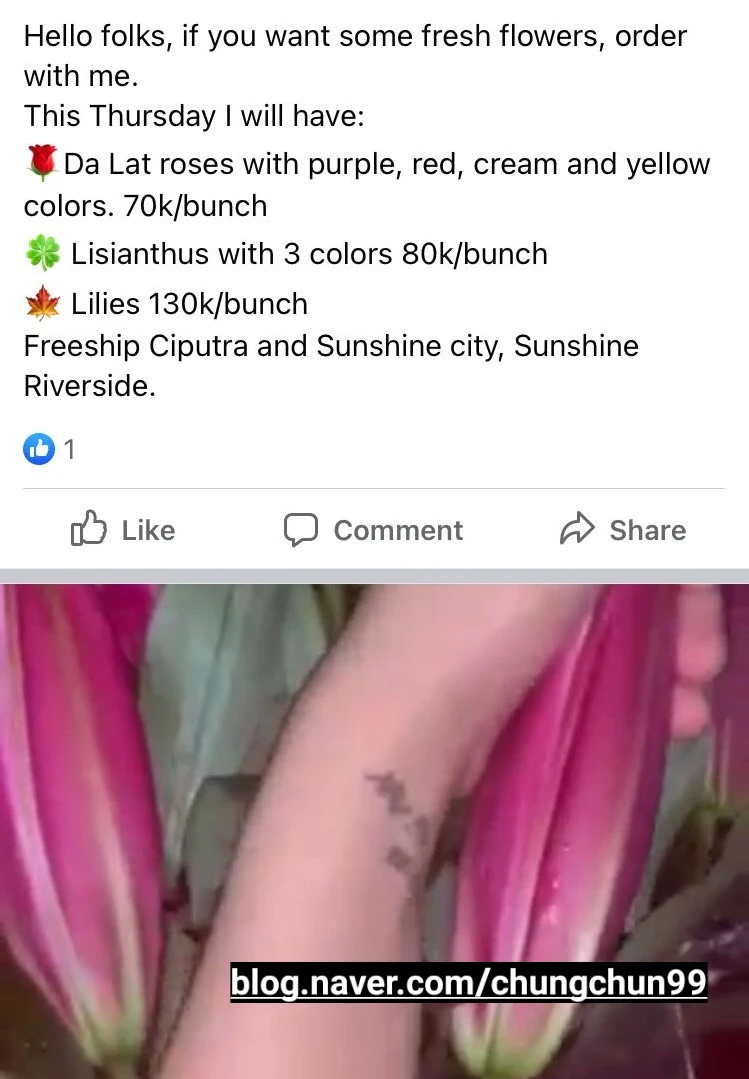Open the blue like reaction icon
Image resolution: width=749 pixels, height=1079 pixels.
coord(39,449)
